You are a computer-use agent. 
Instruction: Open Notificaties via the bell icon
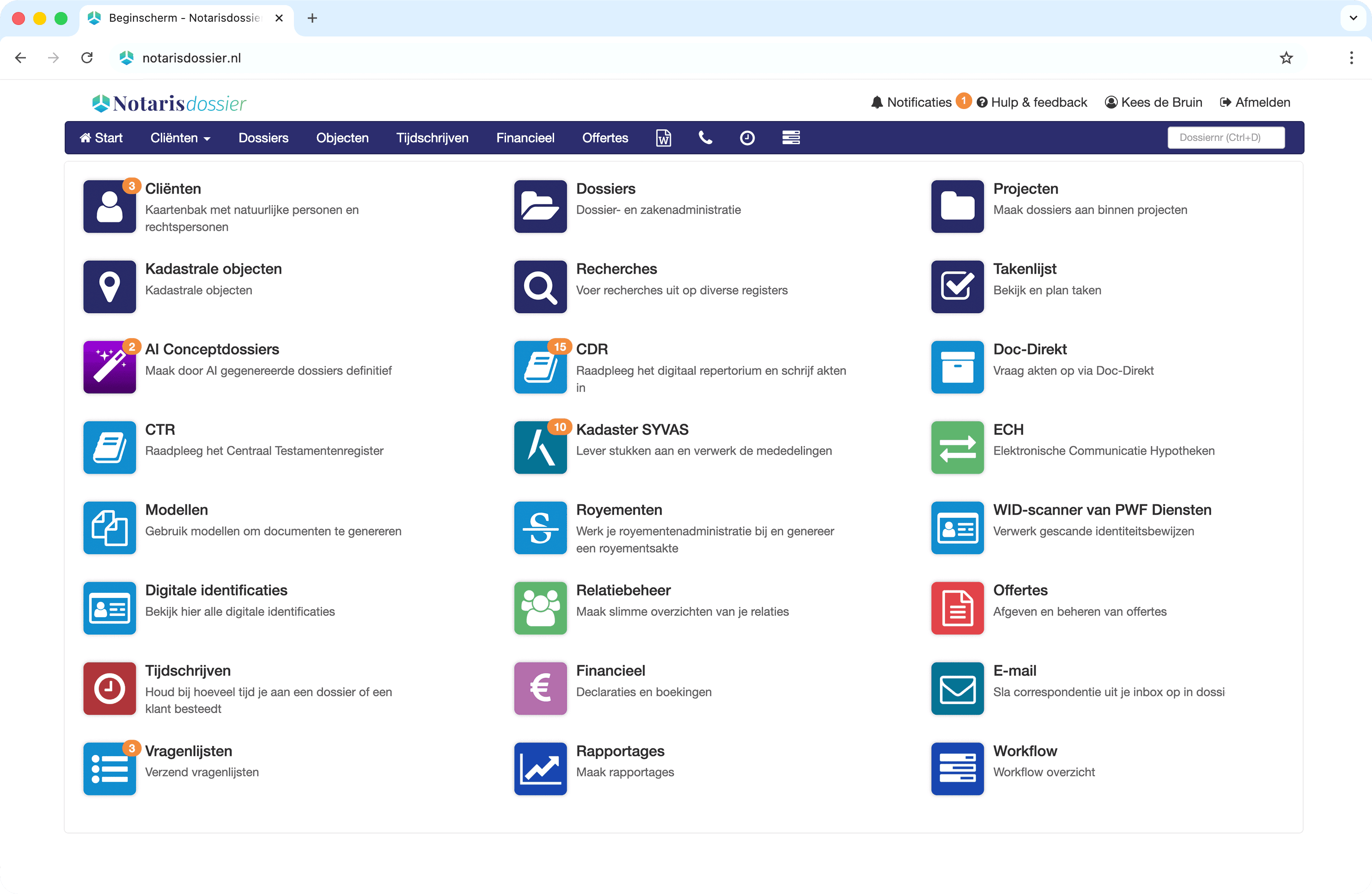click(877, 102)
